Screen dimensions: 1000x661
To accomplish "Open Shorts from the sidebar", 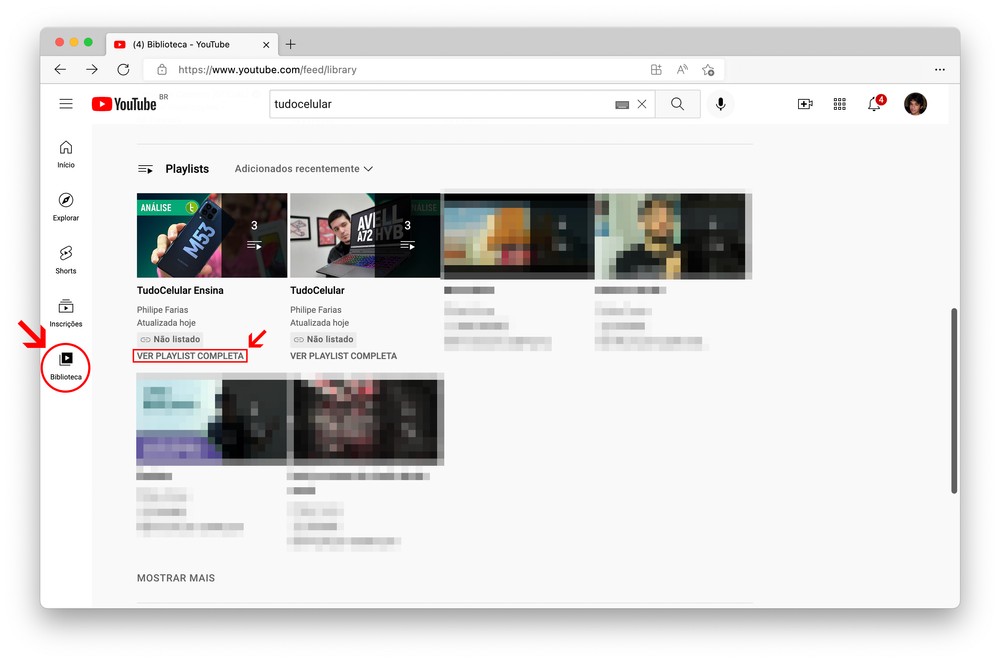I will [x=66, y=260].
